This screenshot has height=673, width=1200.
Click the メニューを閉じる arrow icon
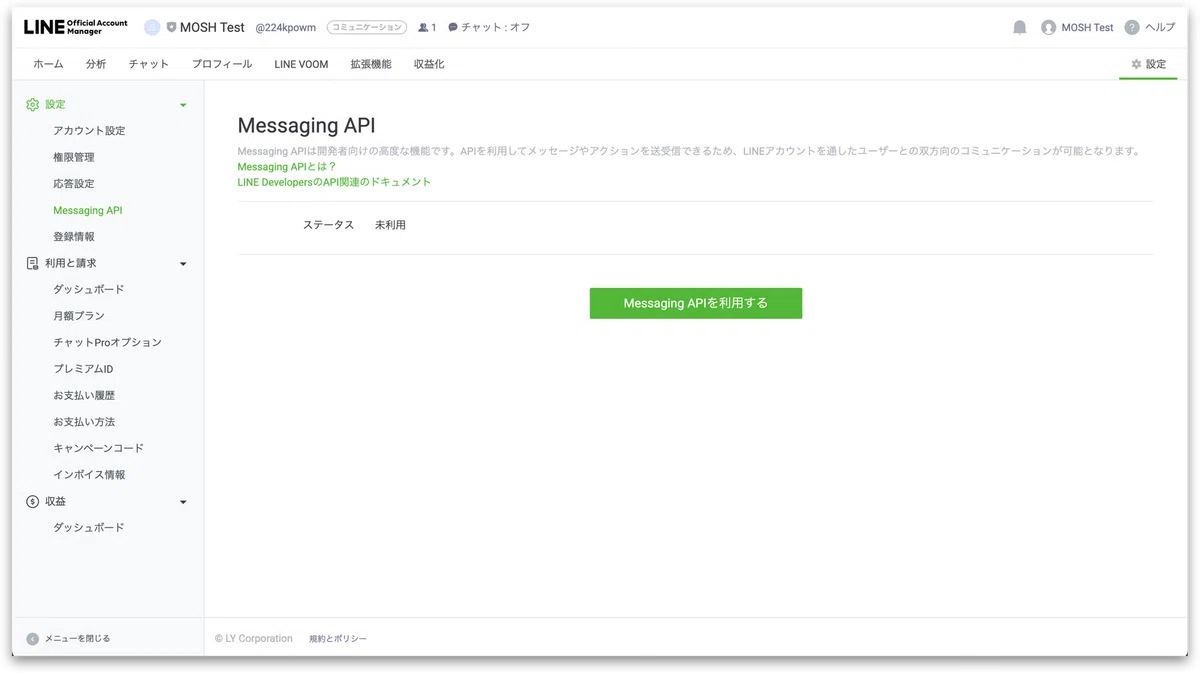[x=32, y=638]
